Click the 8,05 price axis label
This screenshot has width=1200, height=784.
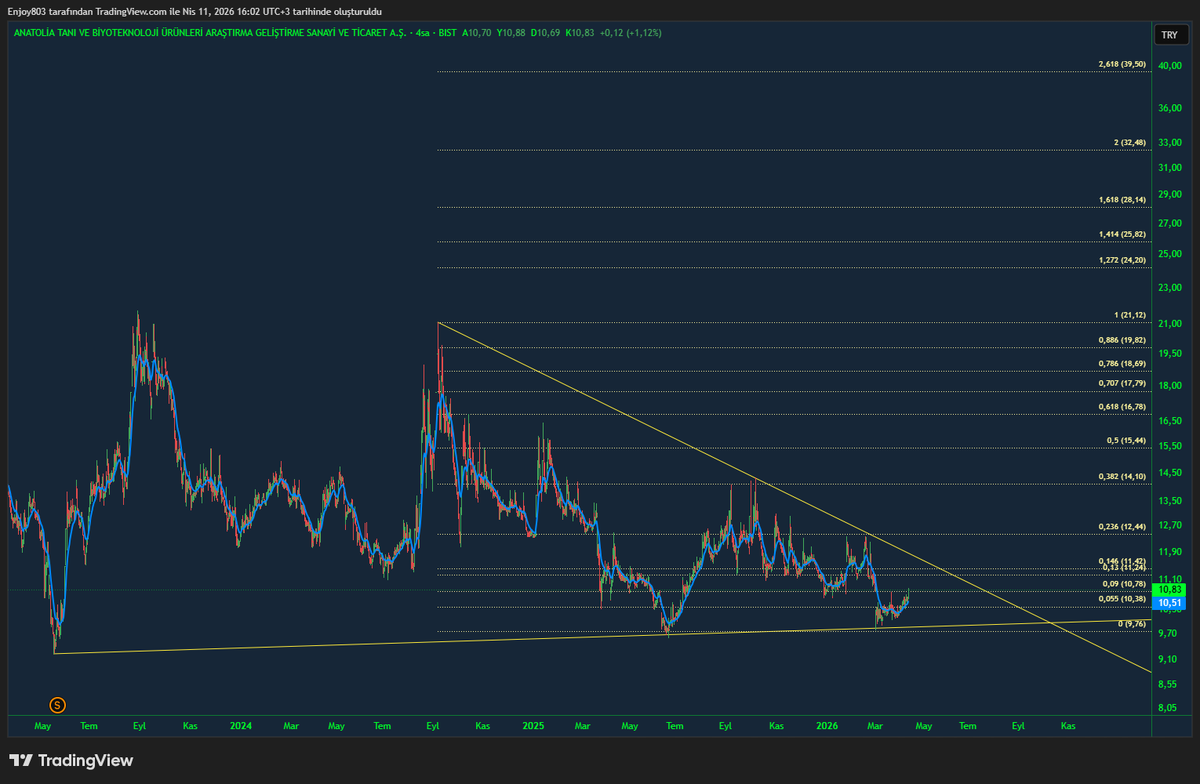pos(1167,709)
